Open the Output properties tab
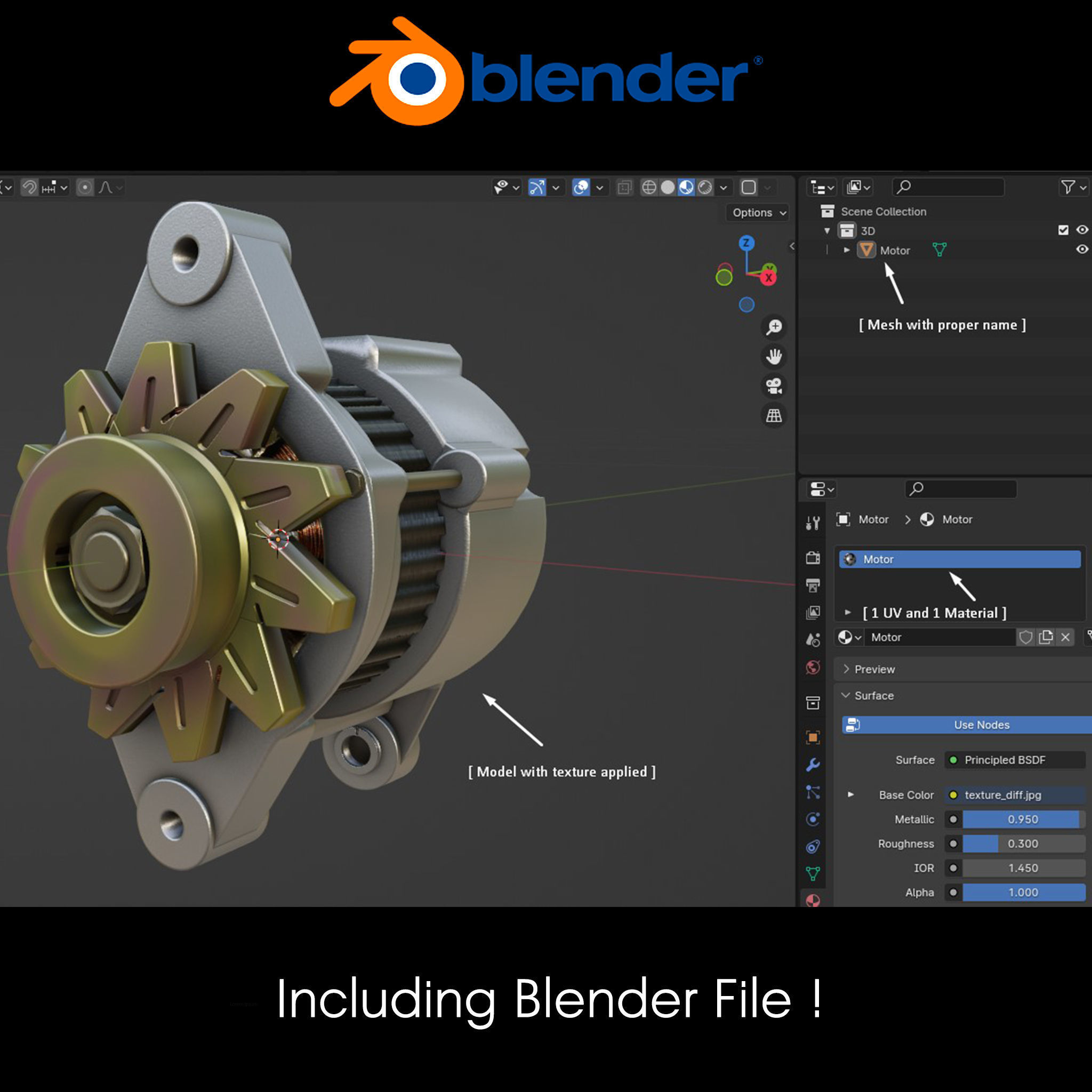The height and width of the screenshot is (1092, 1092). 813,585
